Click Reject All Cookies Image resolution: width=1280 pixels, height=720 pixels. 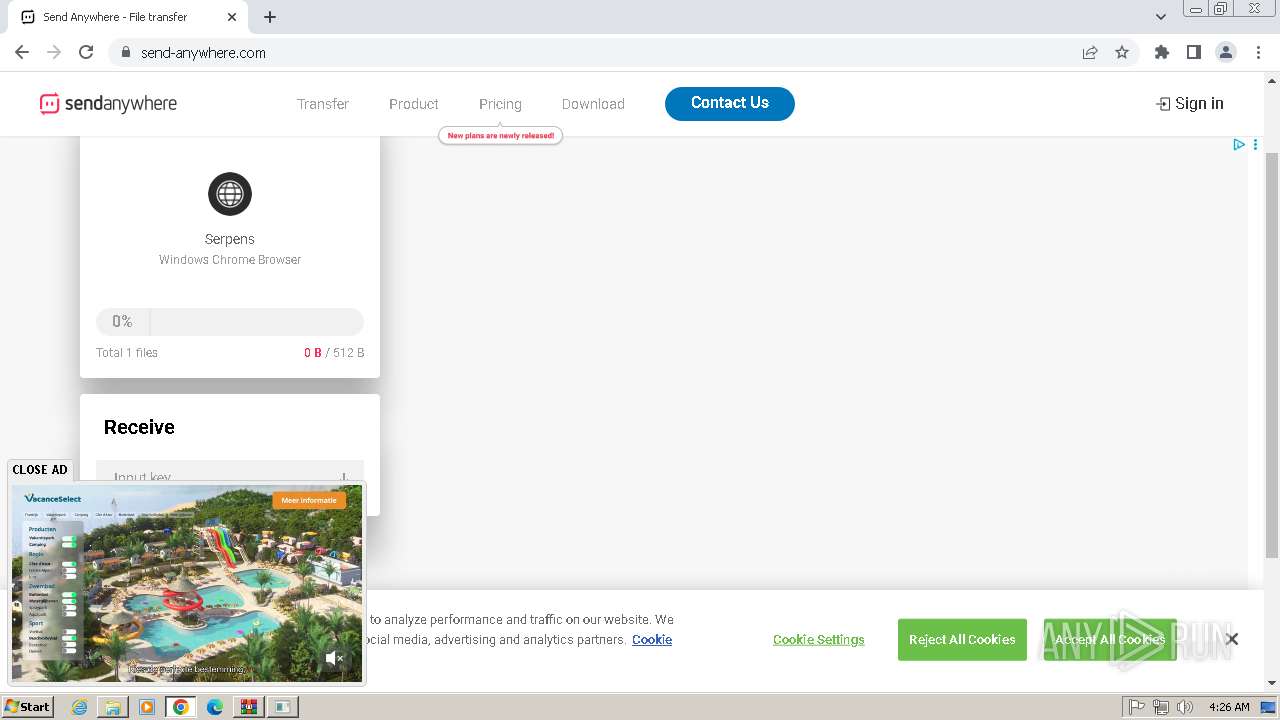tap(962, 639)
